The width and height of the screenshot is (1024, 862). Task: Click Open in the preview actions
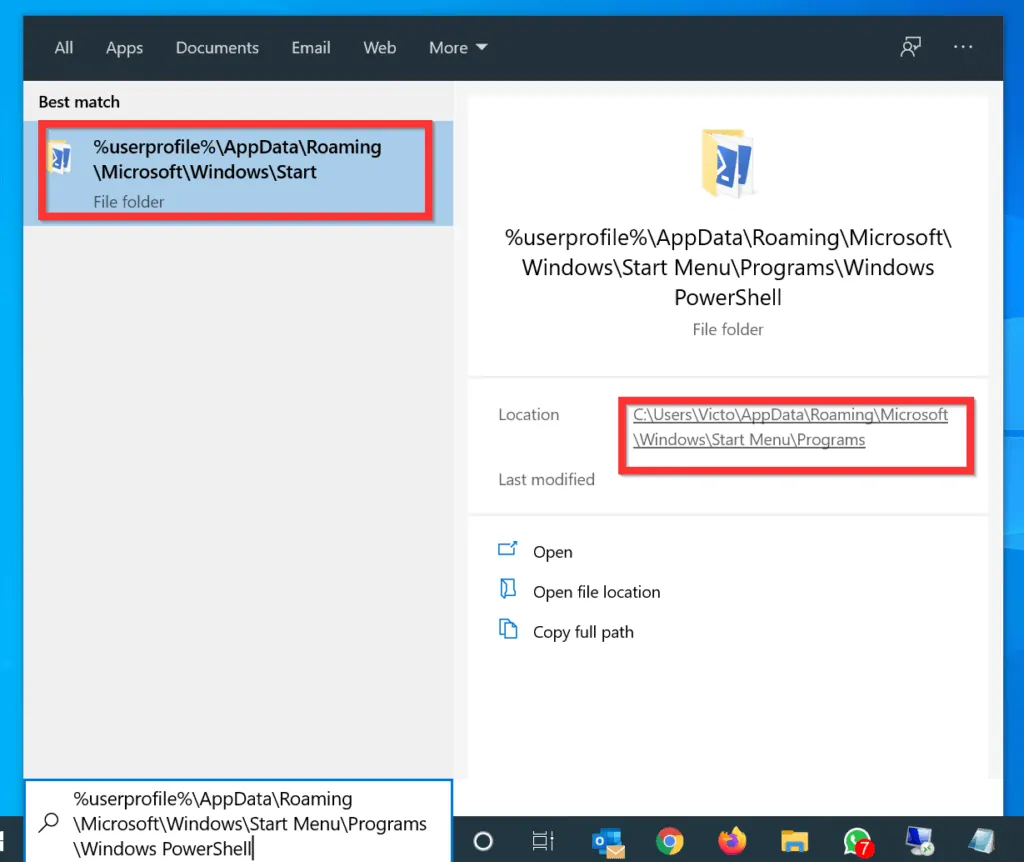[552, 552]
